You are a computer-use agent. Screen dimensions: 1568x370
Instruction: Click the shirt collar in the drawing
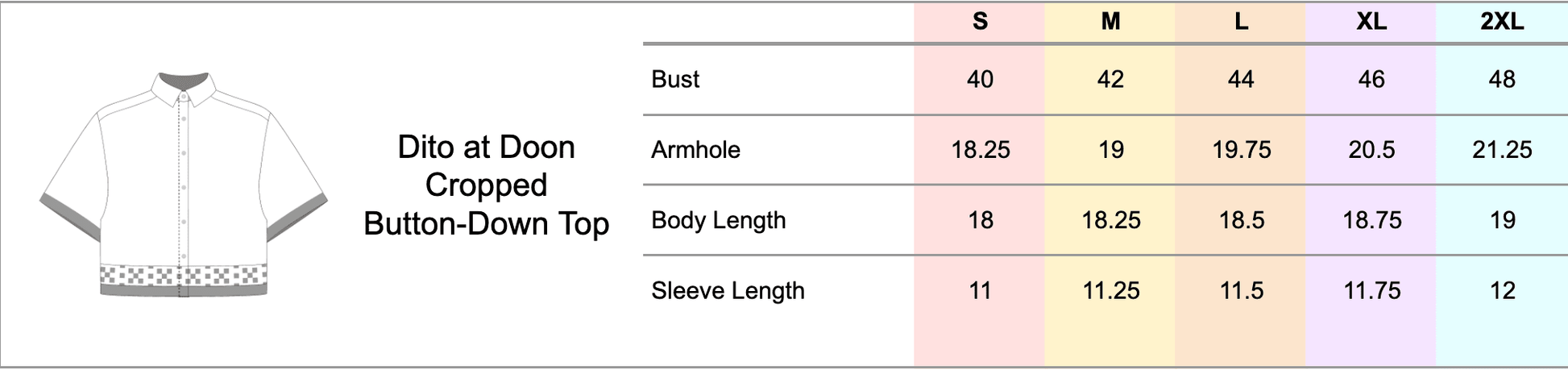pyautogui.click(x=185, y=85)
